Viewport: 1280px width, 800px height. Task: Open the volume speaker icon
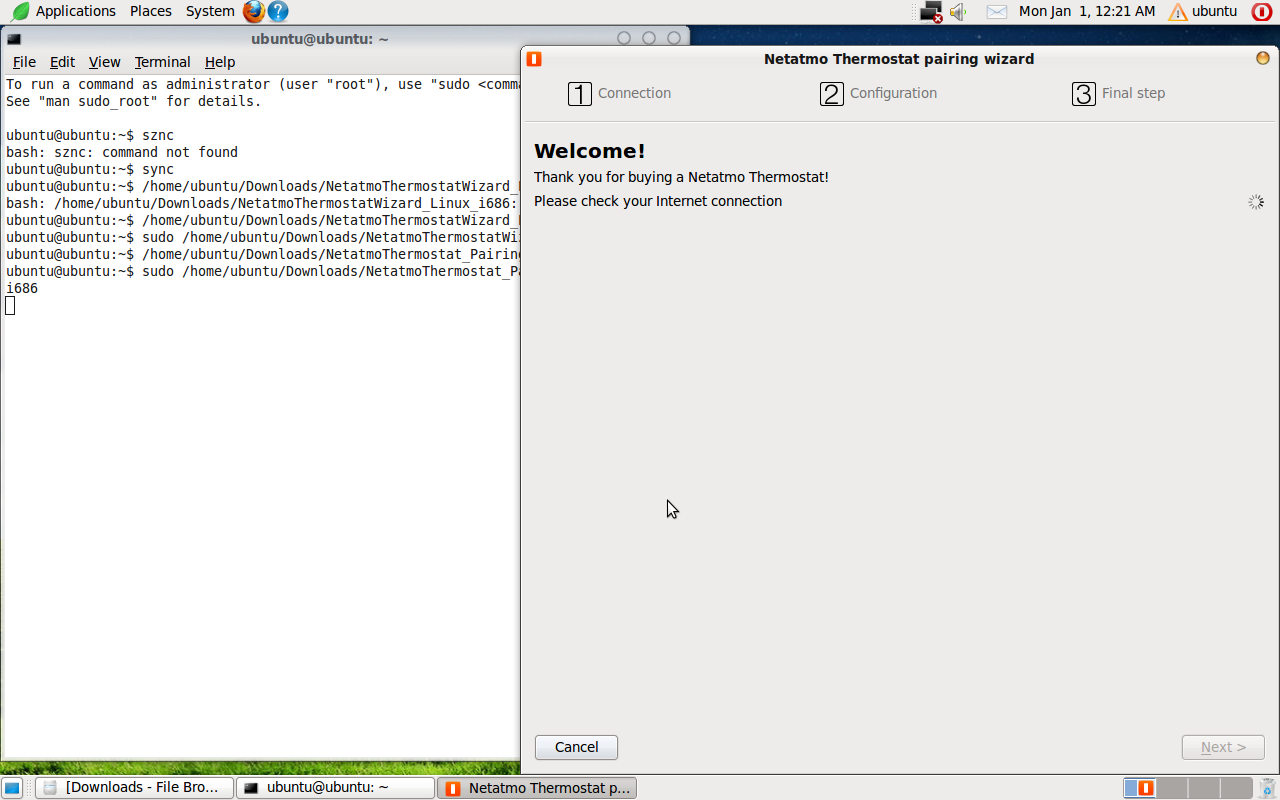click(x=958, y=12)
